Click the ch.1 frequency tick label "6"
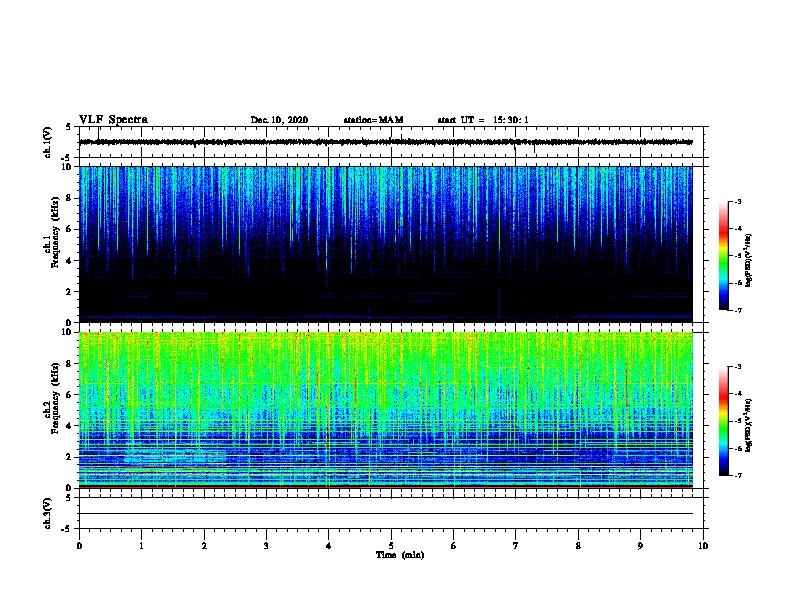792x612 pixels. point(69,230)
